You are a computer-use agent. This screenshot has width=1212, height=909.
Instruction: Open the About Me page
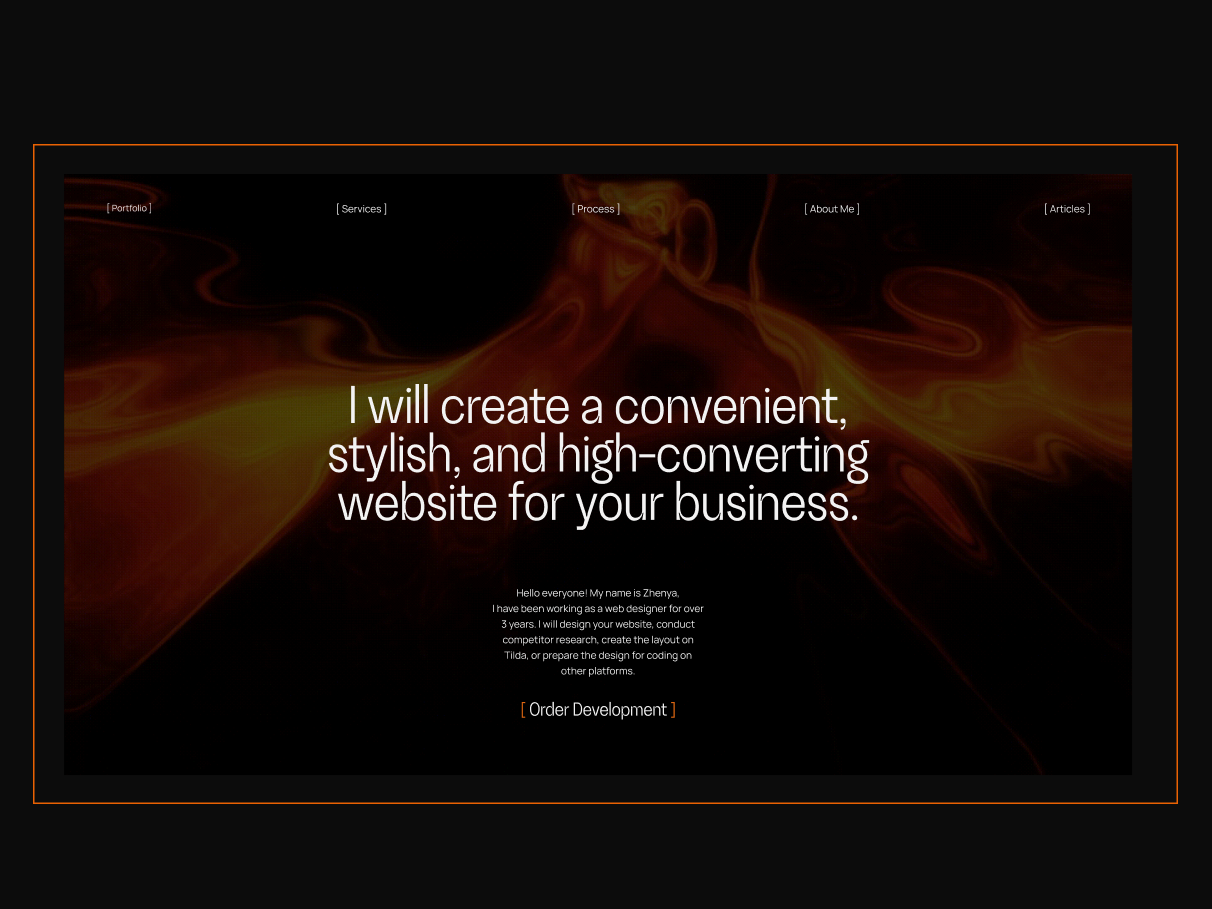(832, 208)
